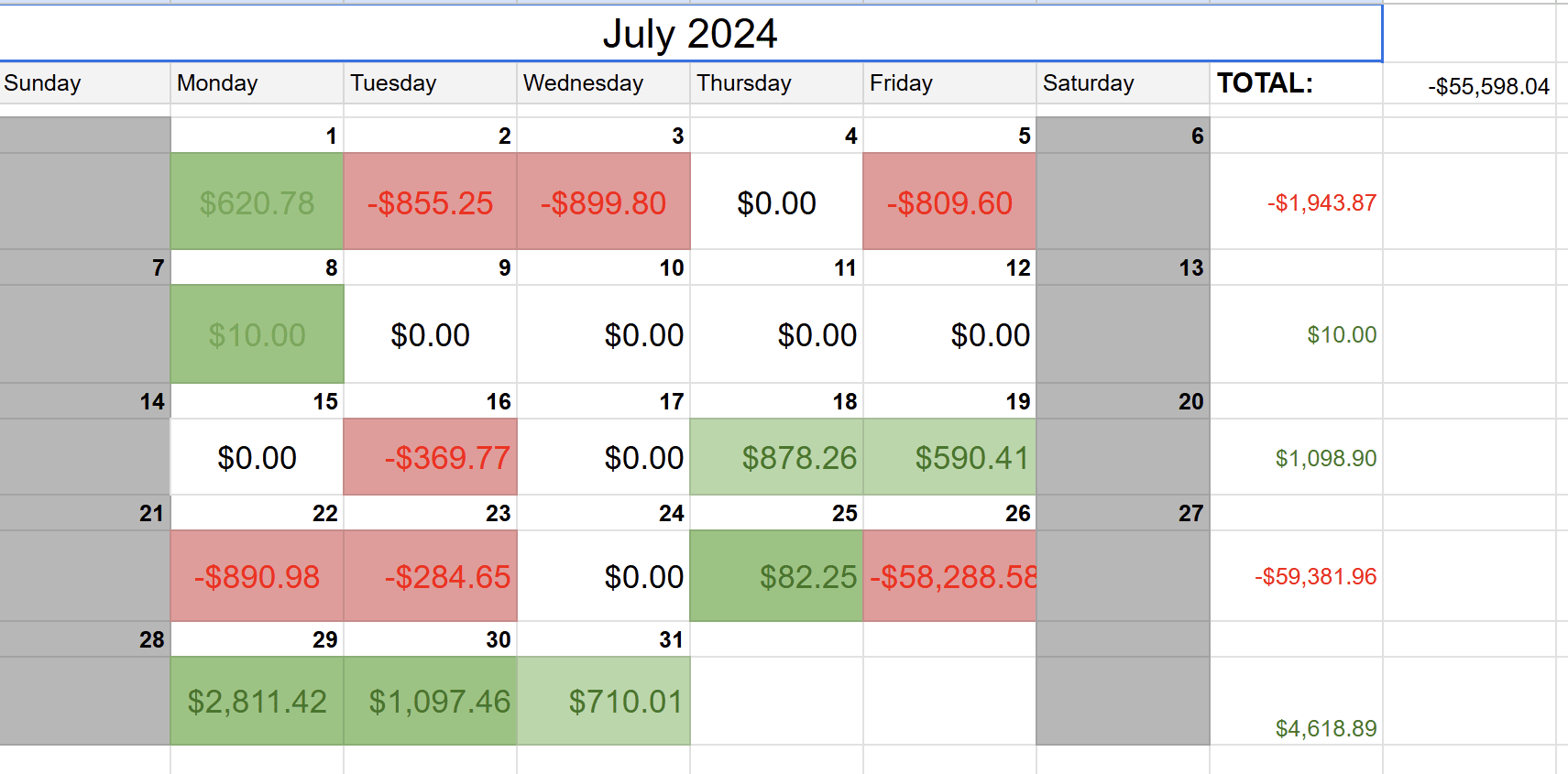The image size is (1568, 774).
Task: Select the red -$855.25 cell
Action: click(x=430, y=202)
